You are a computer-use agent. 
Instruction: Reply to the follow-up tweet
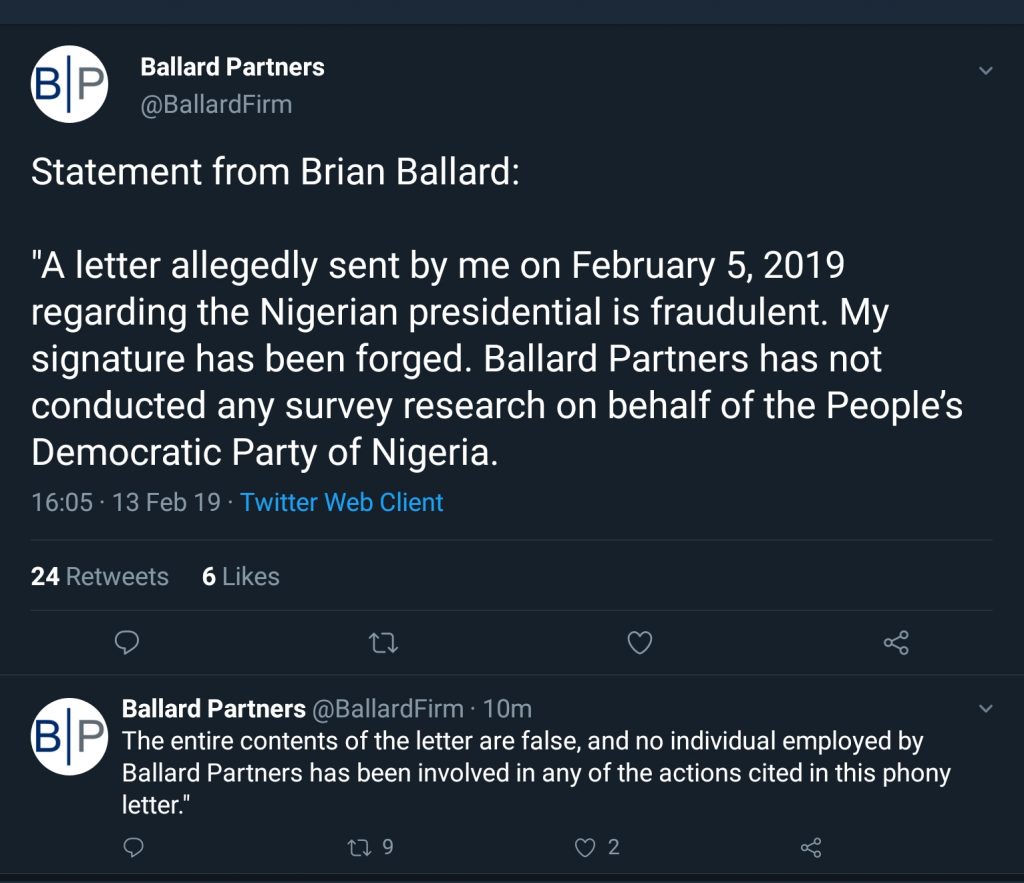[133, 848]
